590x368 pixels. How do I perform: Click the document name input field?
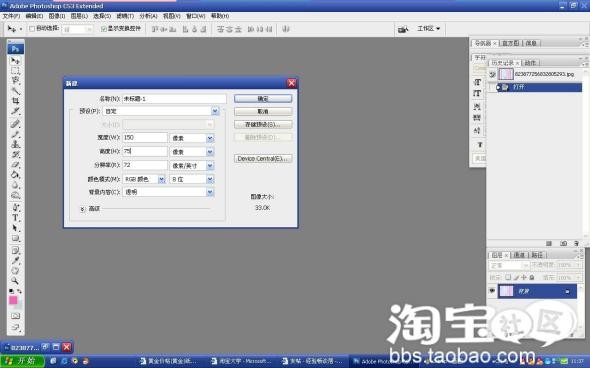point(174,99)
